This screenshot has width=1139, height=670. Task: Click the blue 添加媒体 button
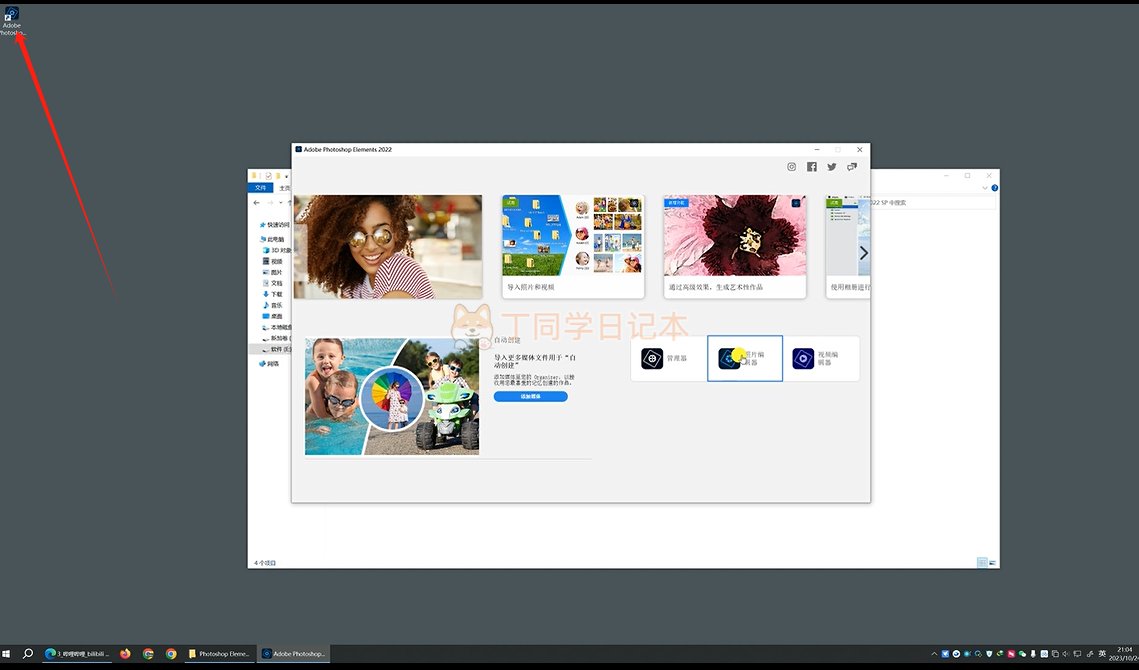click(530, 397)
